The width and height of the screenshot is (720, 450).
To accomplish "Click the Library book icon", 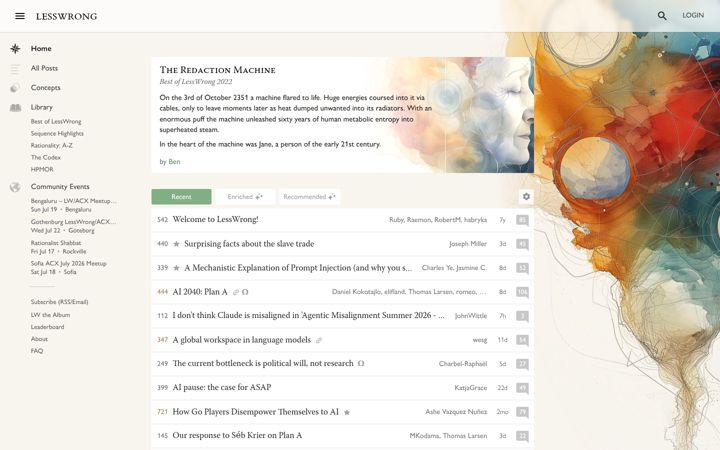I will [15, 107].
